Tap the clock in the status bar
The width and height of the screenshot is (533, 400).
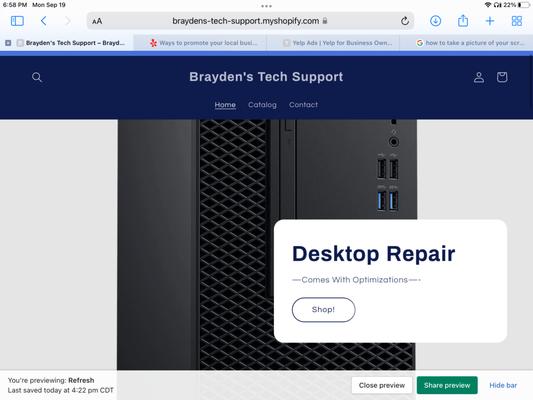tap(15, 5)
